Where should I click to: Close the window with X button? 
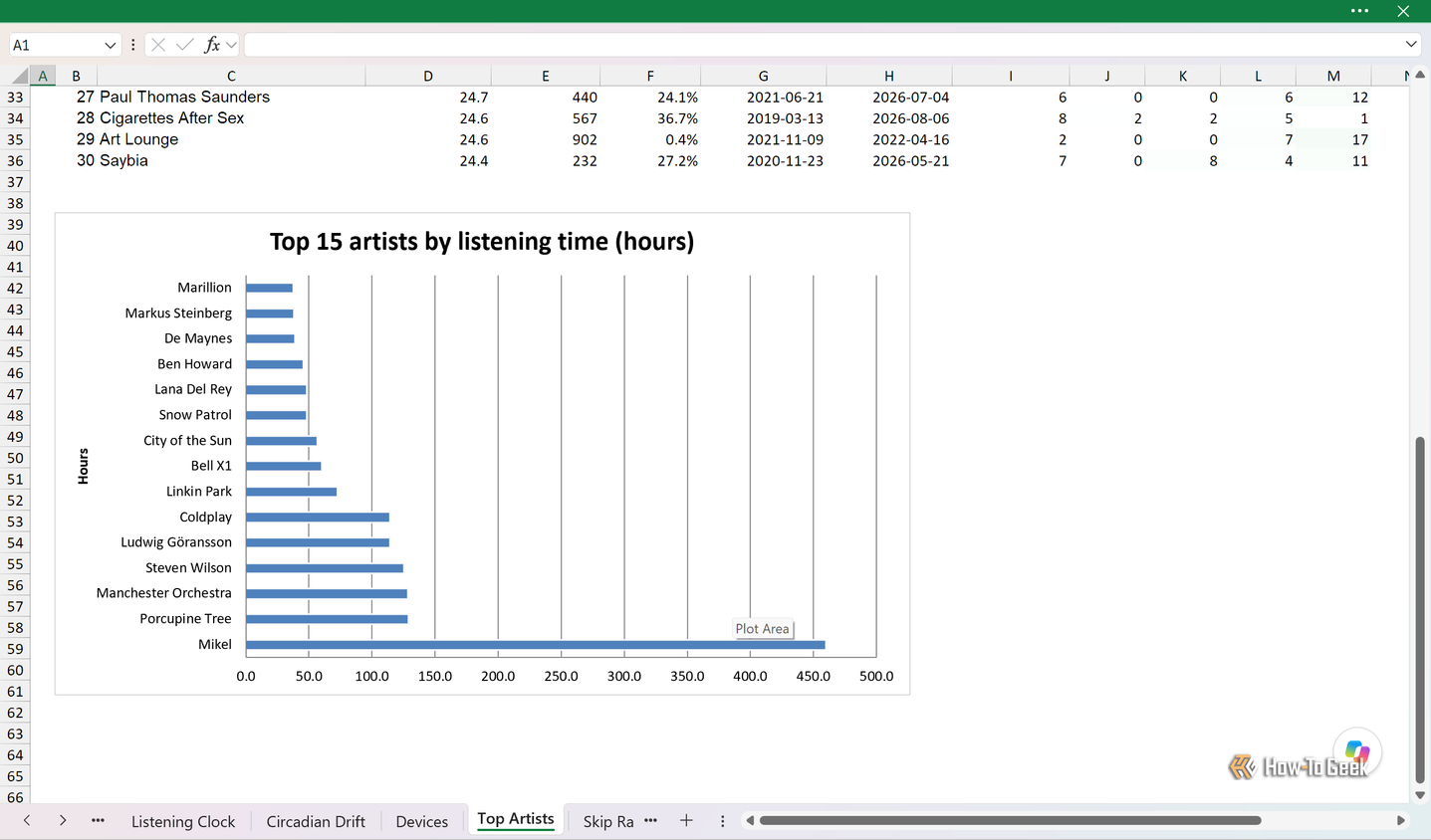coord(1403,11)
